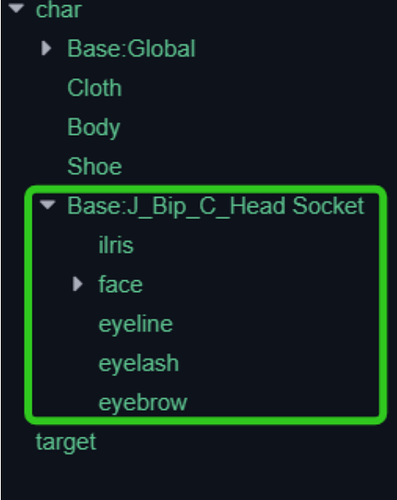Select the ilris object
Image resolution: width=397 pixels, height=500 pixels.
click(x=116, y=245)
